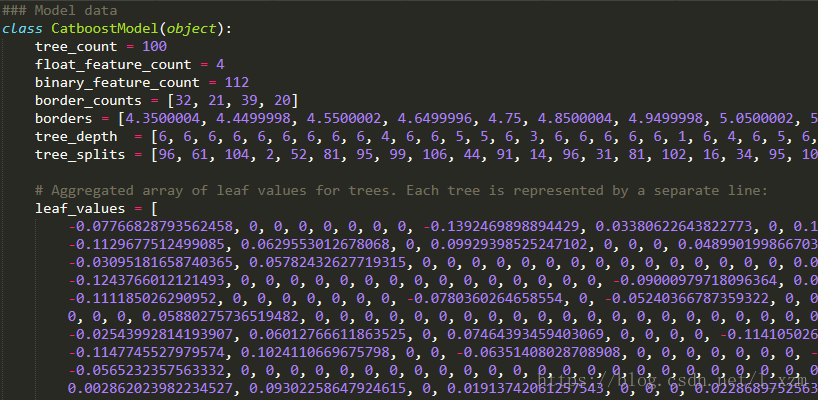Click border value 4.3500004
The image size is (818, 400).
162,118
